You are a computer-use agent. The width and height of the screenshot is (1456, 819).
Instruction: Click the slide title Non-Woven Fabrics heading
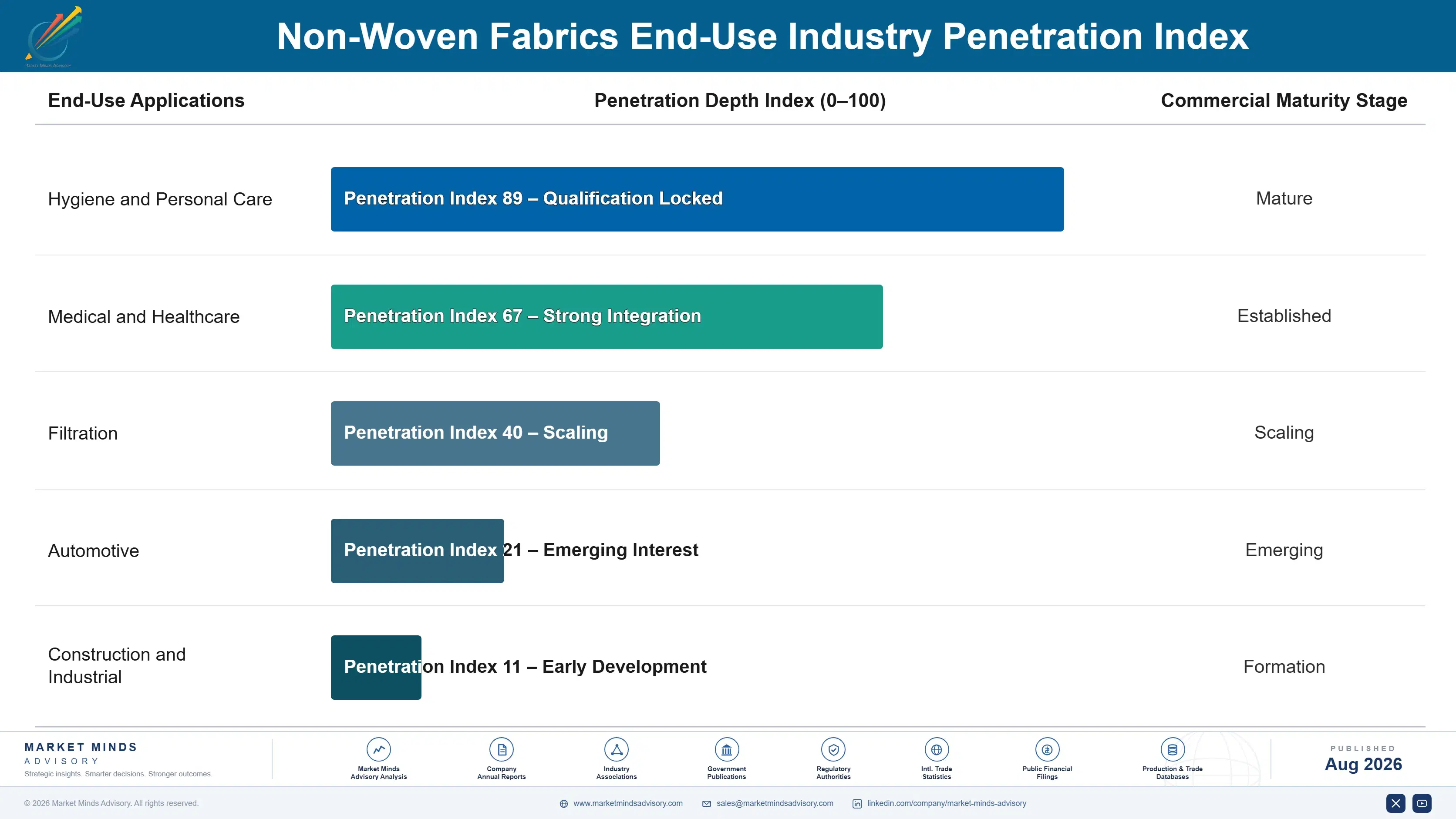[762, 36]
